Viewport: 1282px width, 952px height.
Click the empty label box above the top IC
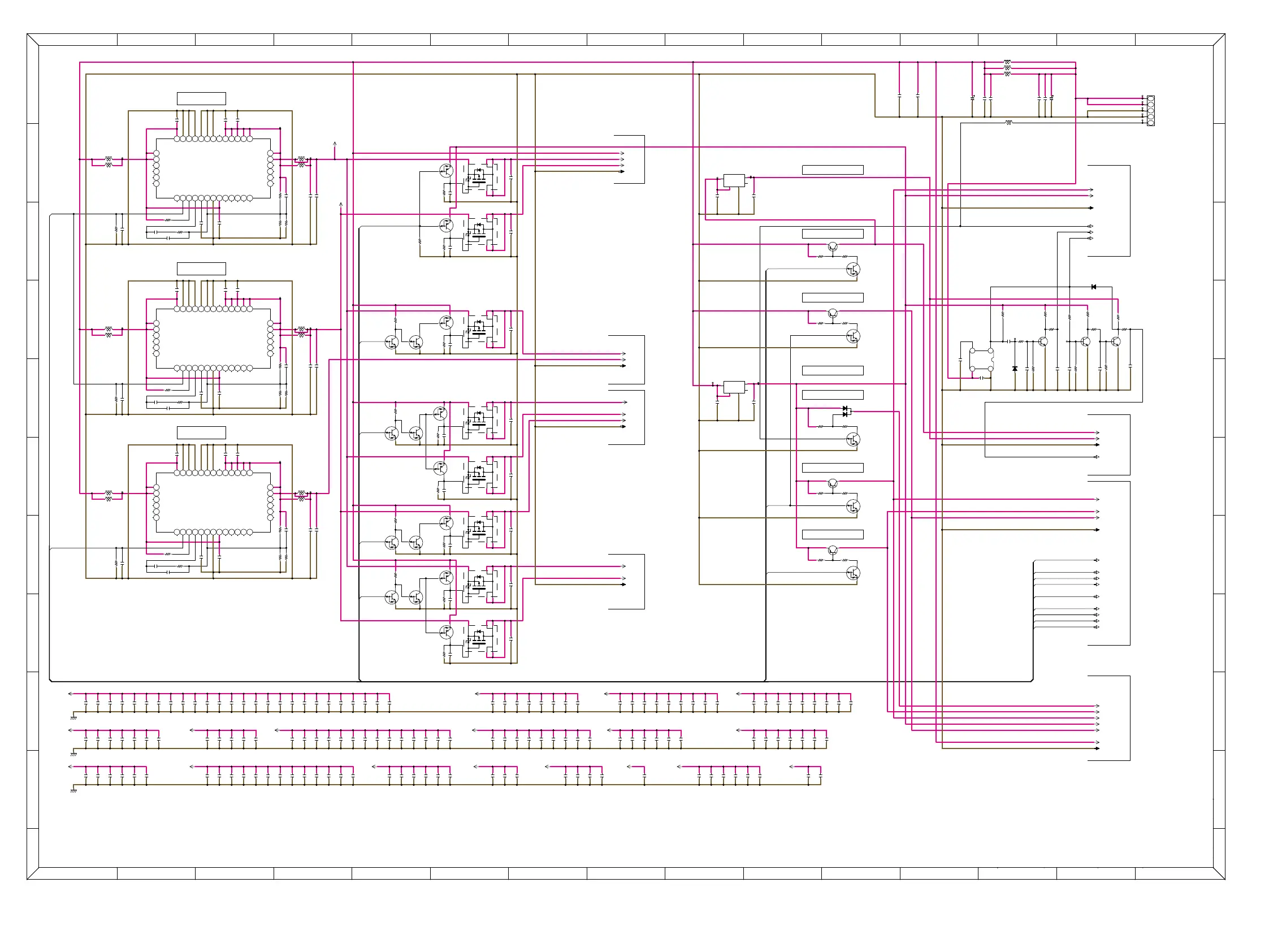[201, 98]
